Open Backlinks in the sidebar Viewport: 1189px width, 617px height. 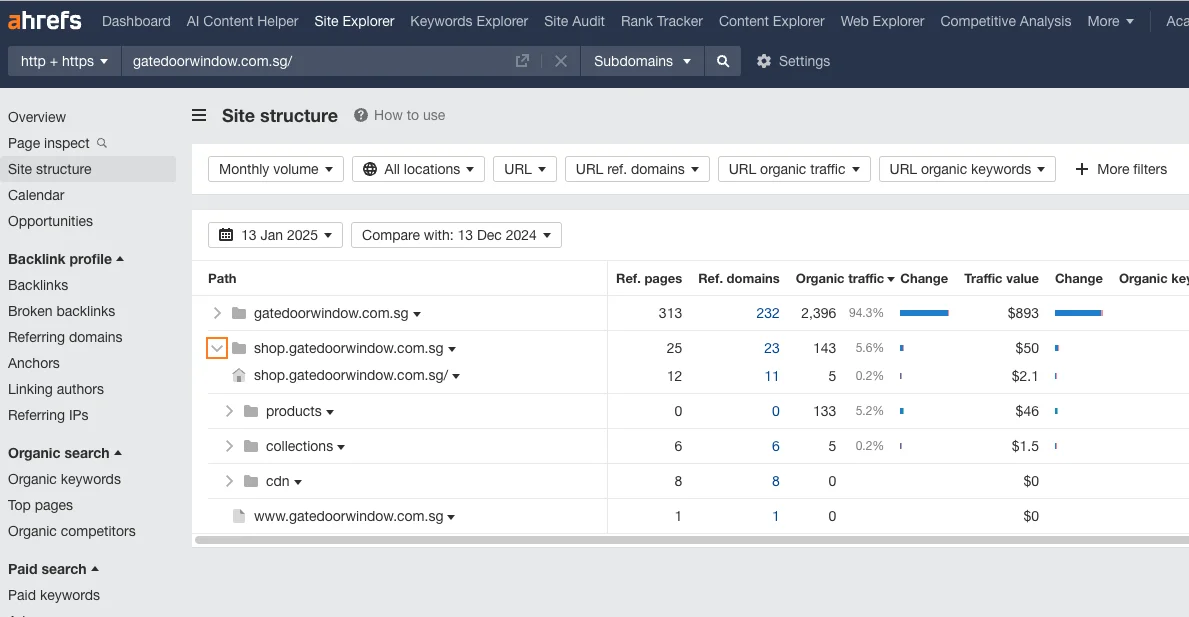pyautogui.click(x=38, y=285)
